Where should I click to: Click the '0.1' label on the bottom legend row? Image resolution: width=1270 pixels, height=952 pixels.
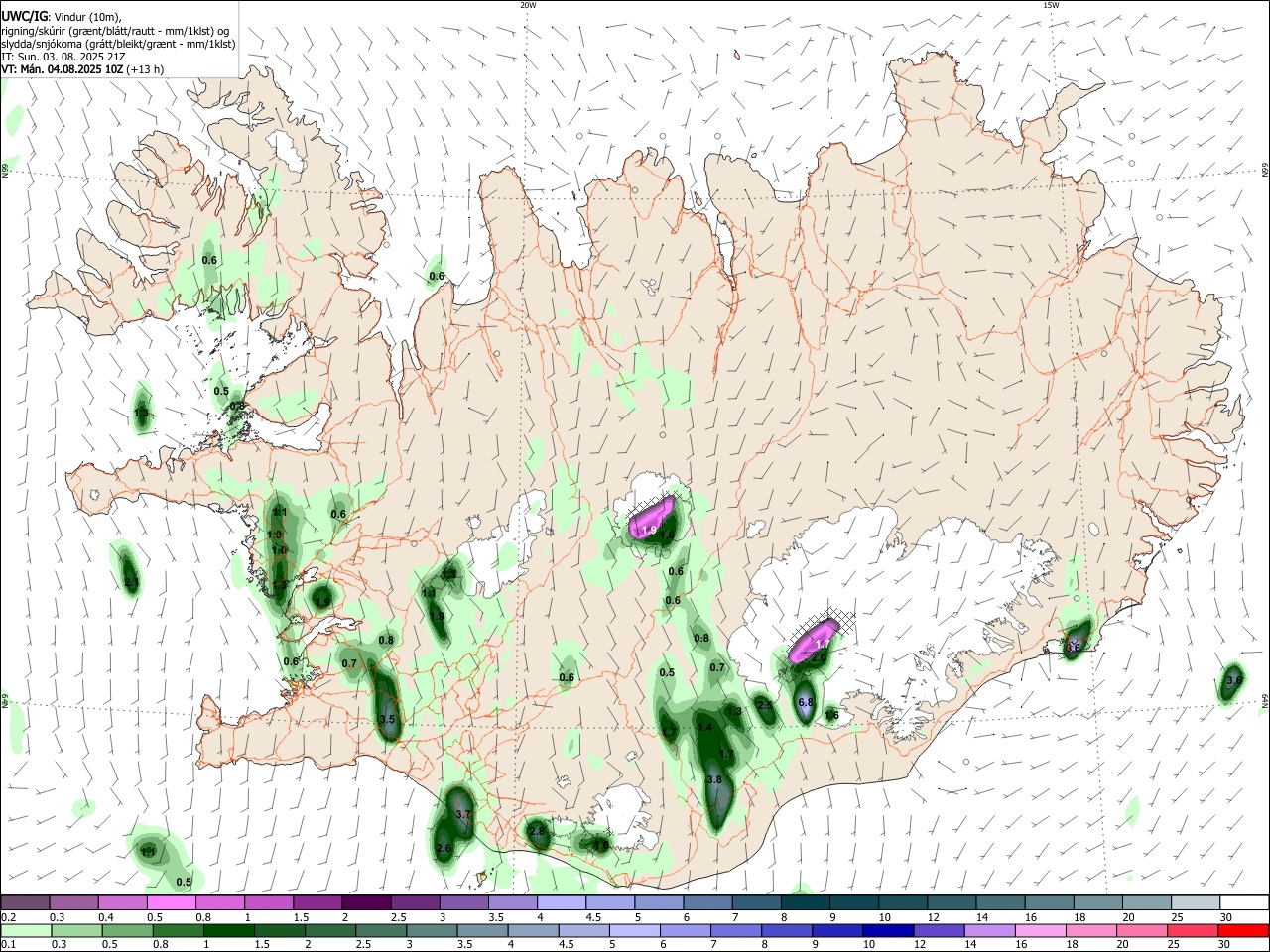[8, 945]
